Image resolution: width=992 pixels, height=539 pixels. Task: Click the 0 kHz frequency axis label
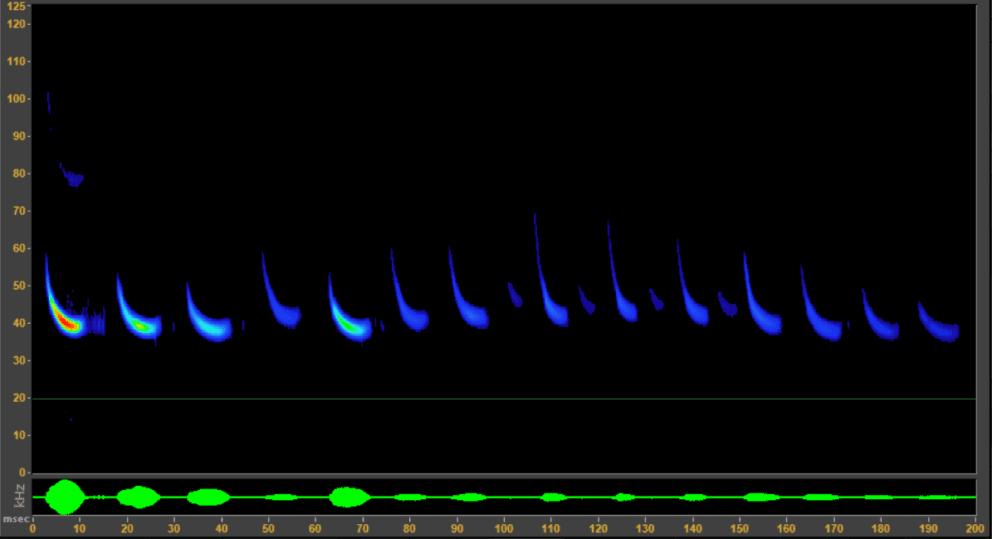[x=21, y=472]
